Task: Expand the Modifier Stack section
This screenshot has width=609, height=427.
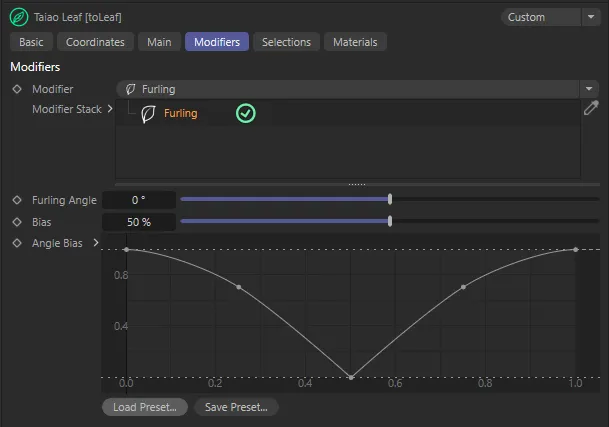Action: click(x=110, y=109)
